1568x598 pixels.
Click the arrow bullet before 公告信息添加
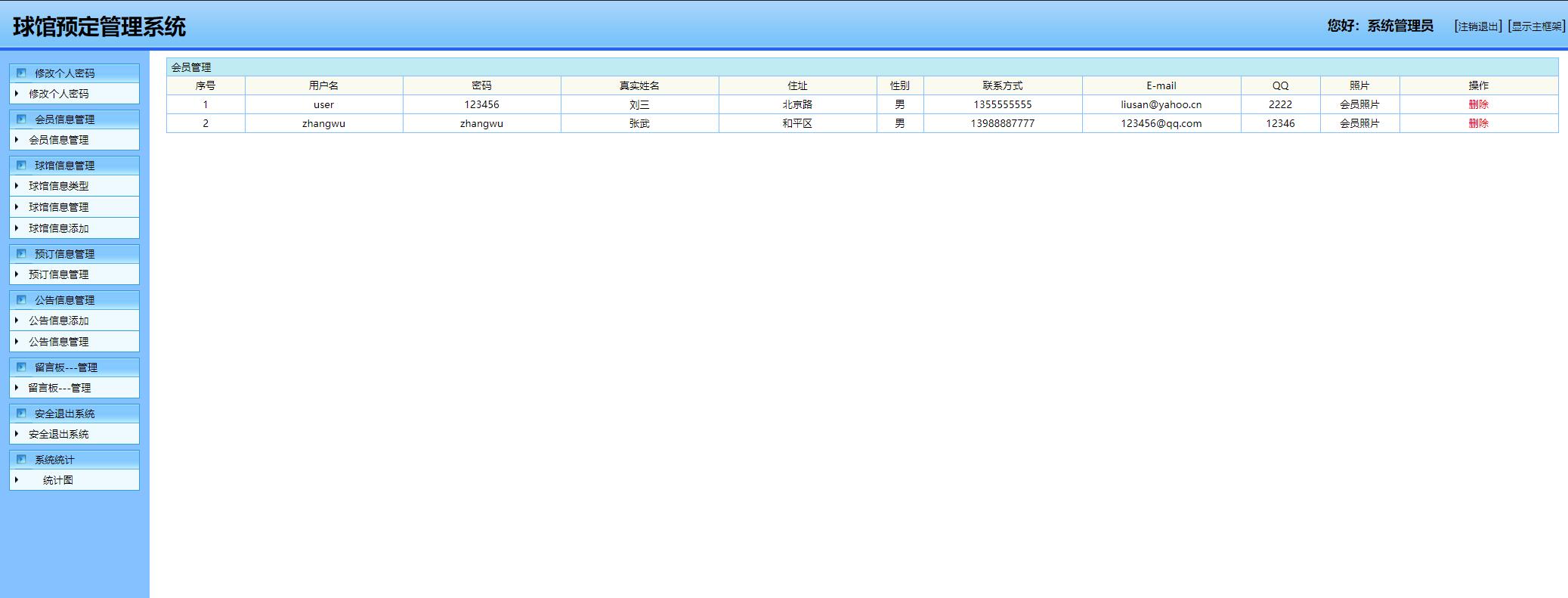[17, 321]
